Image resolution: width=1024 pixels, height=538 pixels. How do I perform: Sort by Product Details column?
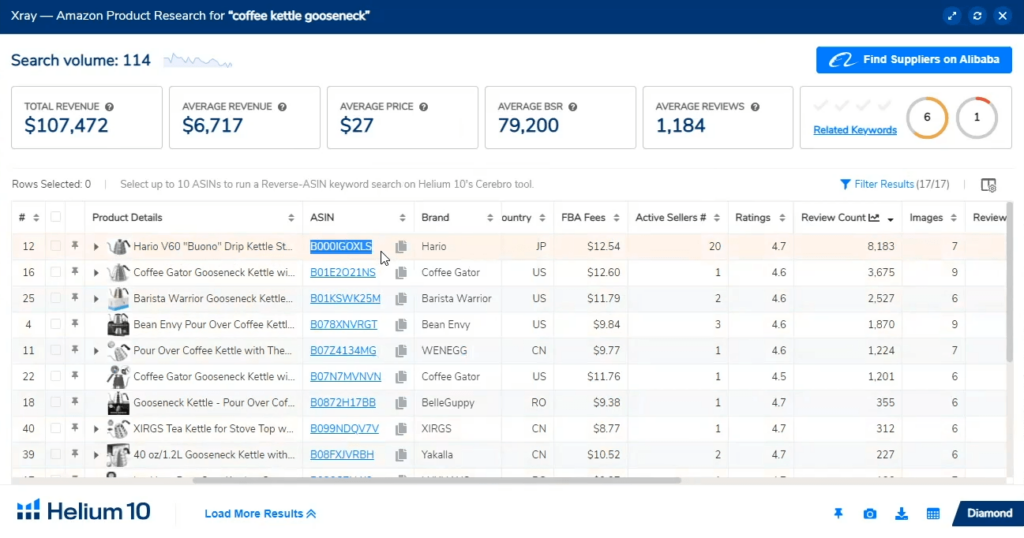[x=291, y=218]
